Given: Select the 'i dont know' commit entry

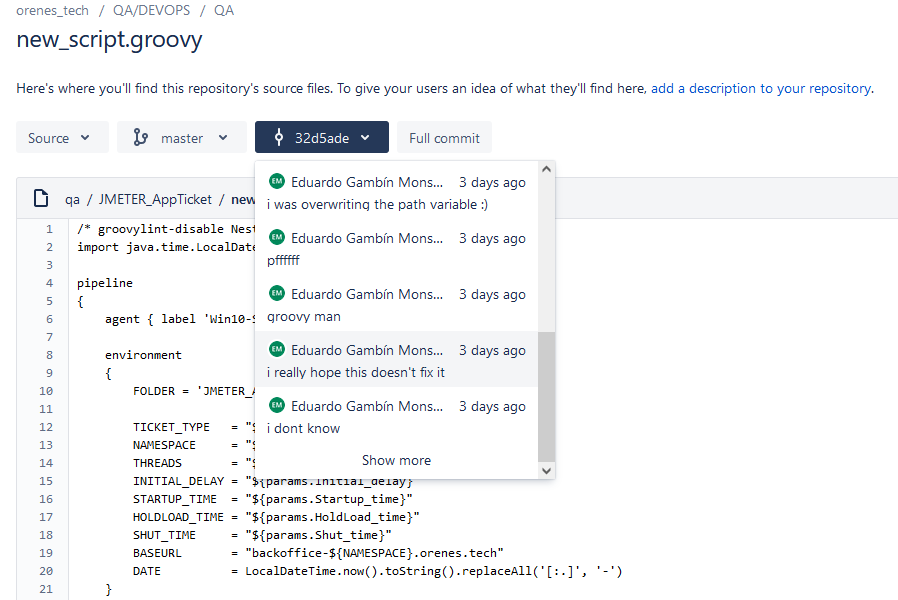Looking at the screenshot, I should pos(396,417).
